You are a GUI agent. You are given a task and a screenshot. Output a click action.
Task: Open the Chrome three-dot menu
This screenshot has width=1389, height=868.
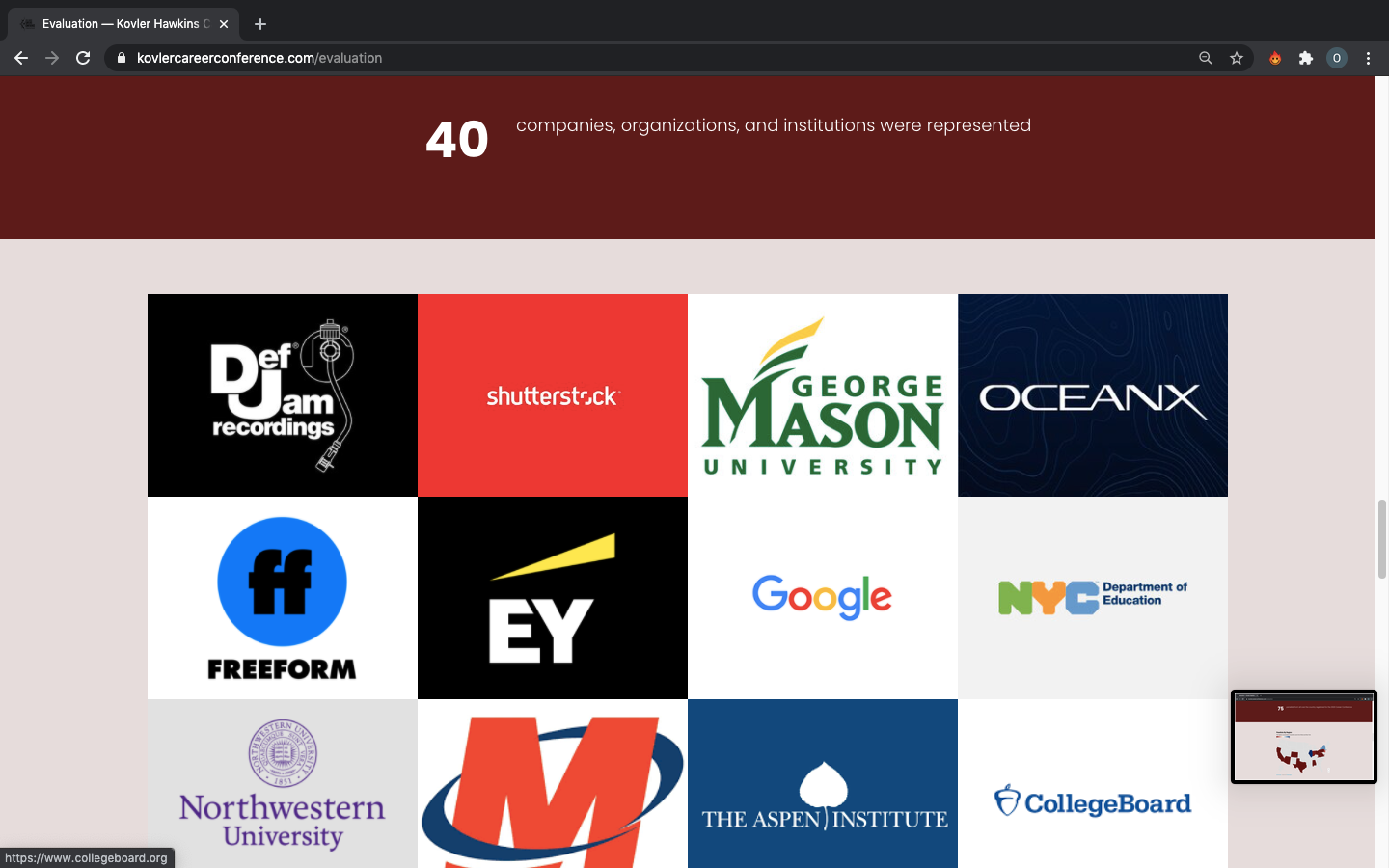(1368, 58)
